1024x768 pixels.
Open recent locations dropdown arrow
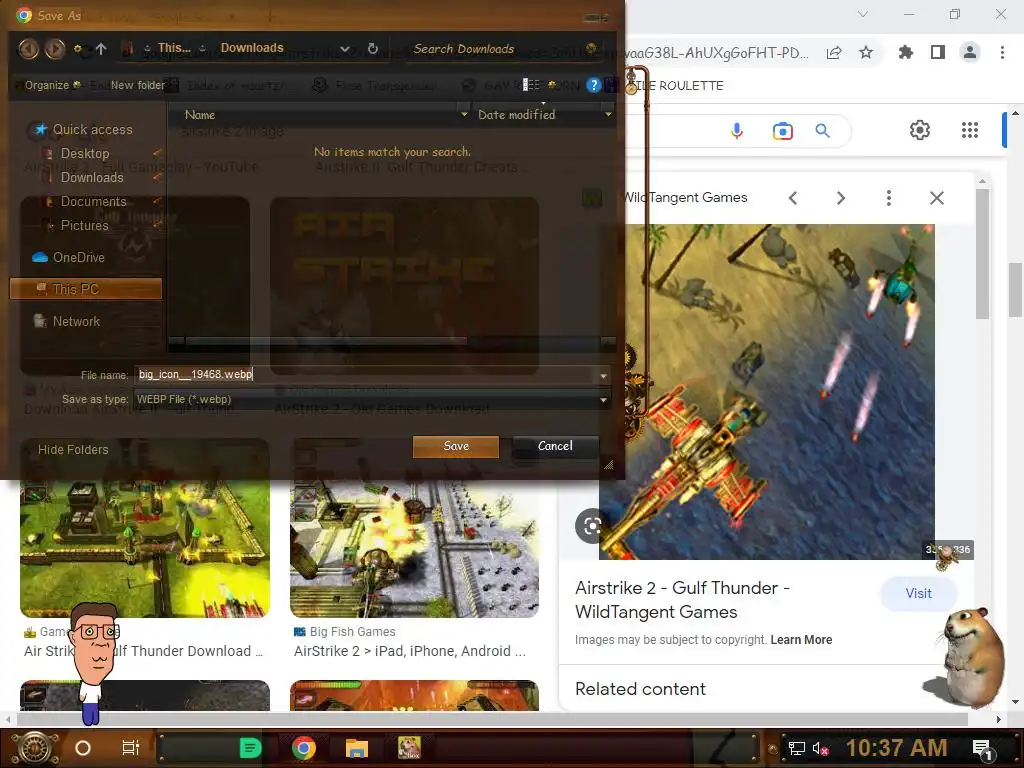pyautogui.click(x=78, y=48)
